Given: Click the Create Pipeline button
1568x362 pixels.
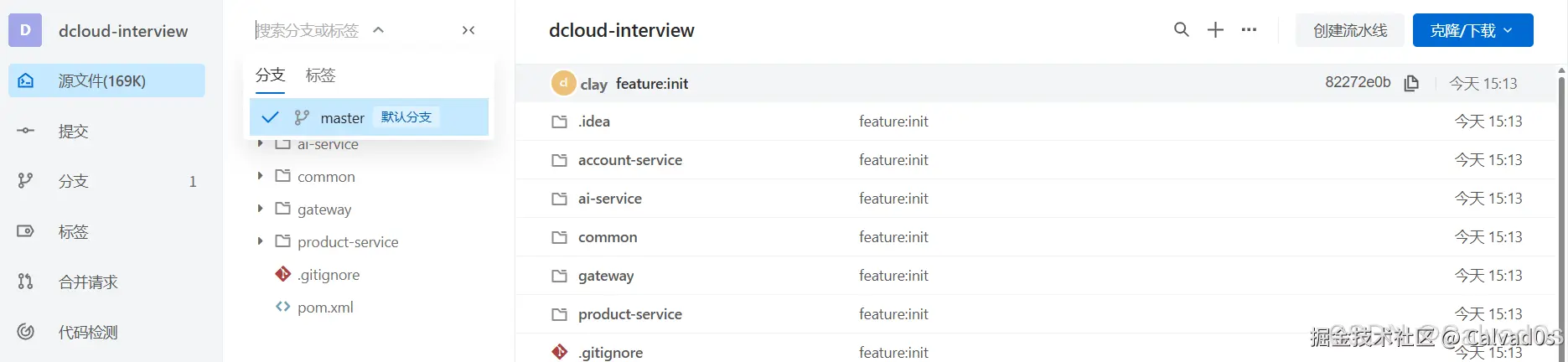Looking at the screenshot, I should pyautogui.click(x=1349, y=30).
